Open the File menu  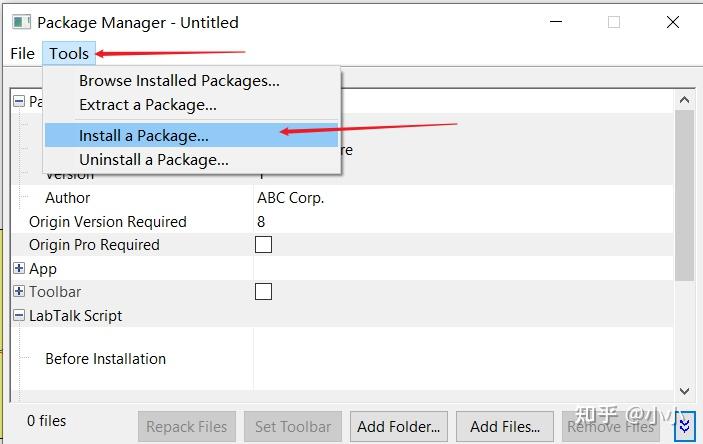[x=22, y=53]
